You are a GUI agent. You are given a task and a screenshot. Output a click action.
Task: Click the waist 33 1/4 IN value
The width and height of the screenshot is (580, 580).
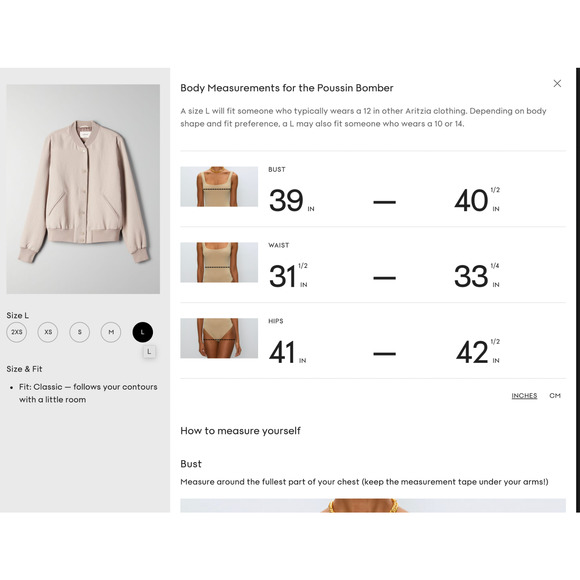(477, 276)
